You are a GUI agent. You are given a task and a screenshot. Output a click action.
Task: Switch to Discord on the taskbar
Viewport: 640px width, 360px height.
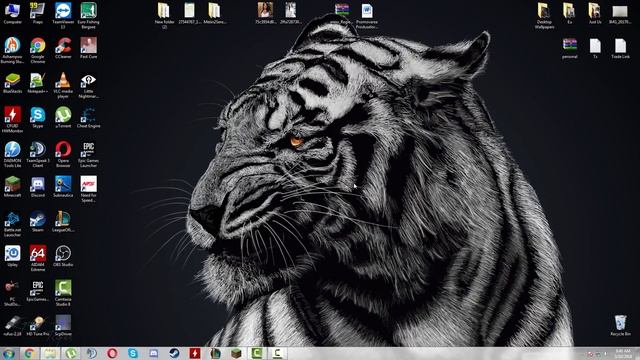coord(154,353)
